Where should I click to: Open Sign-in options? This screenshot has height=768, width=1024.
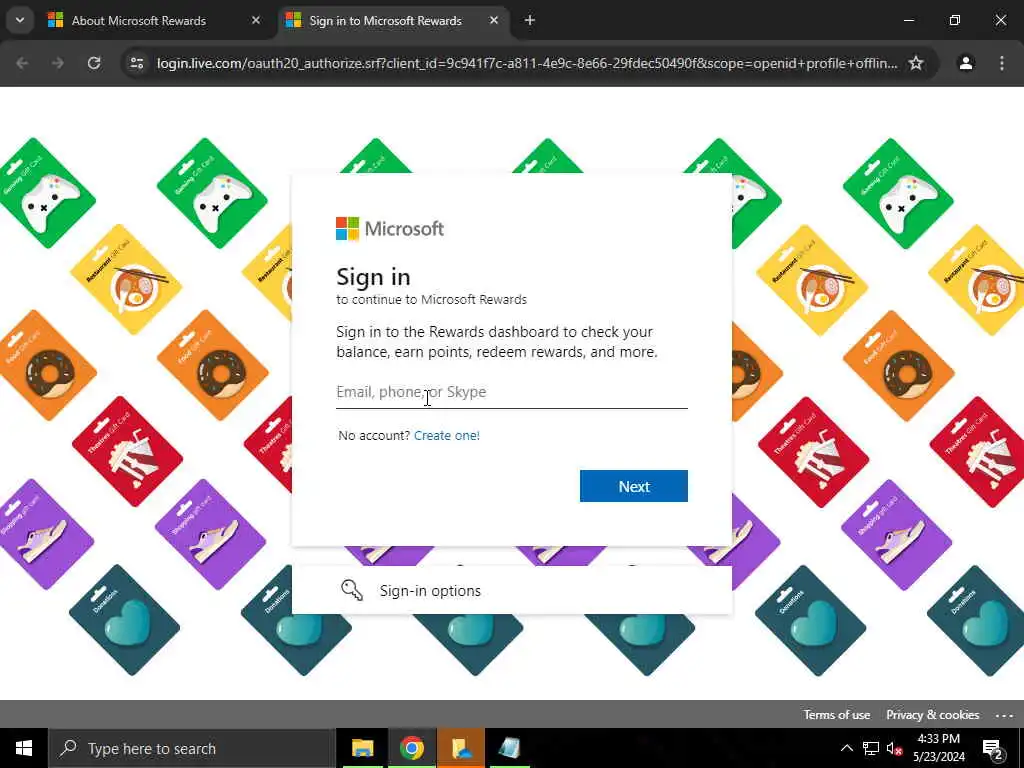coord(511,590)
